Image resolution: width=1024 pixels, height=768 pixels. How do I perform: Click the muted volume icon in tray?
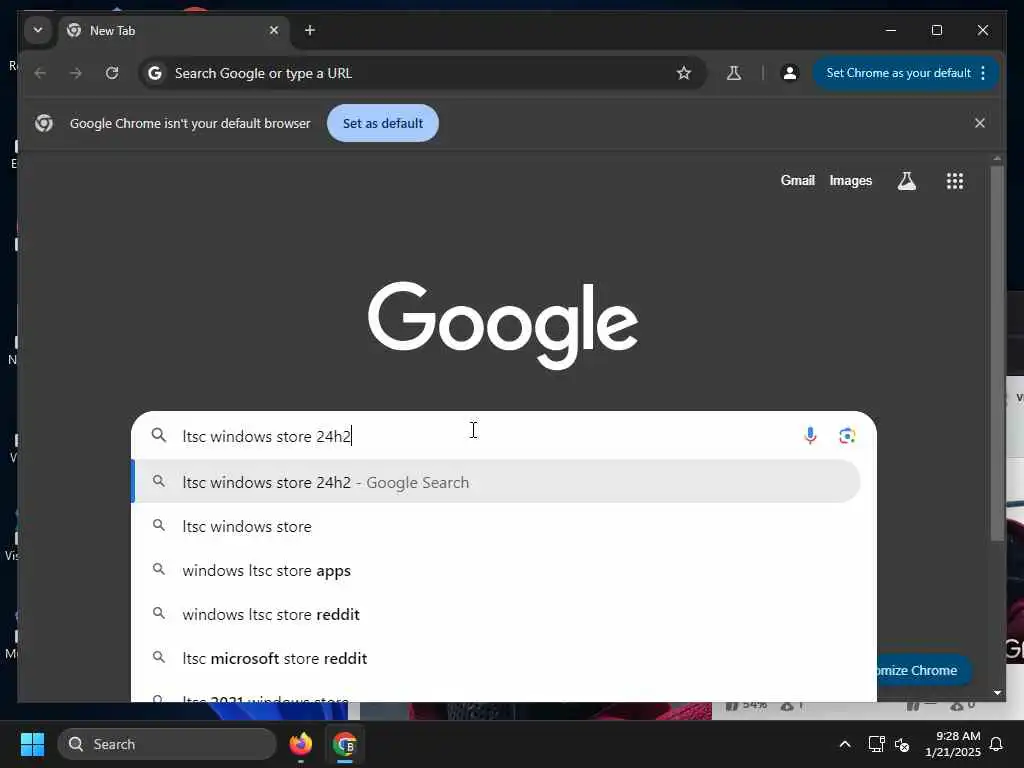[903, 744]
